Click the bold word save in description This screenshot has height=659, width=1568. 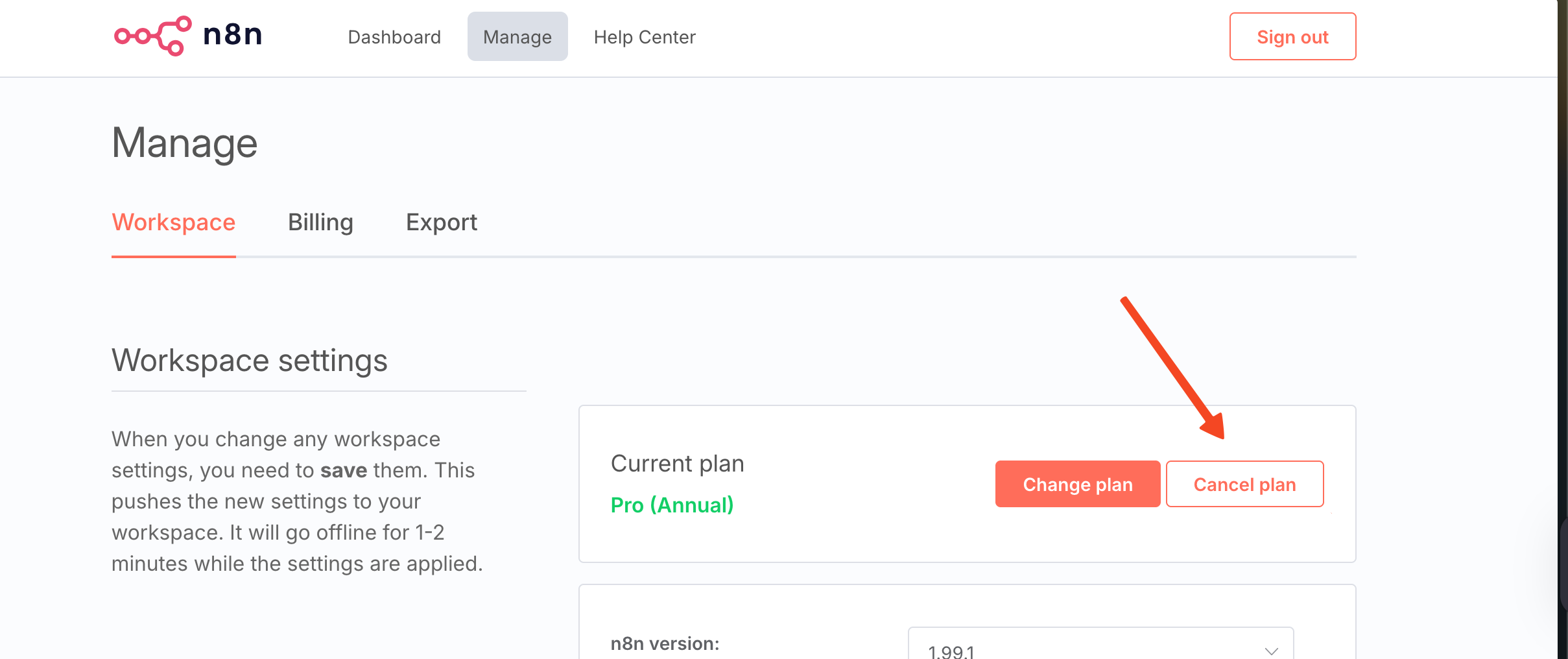tap(344, 470)
